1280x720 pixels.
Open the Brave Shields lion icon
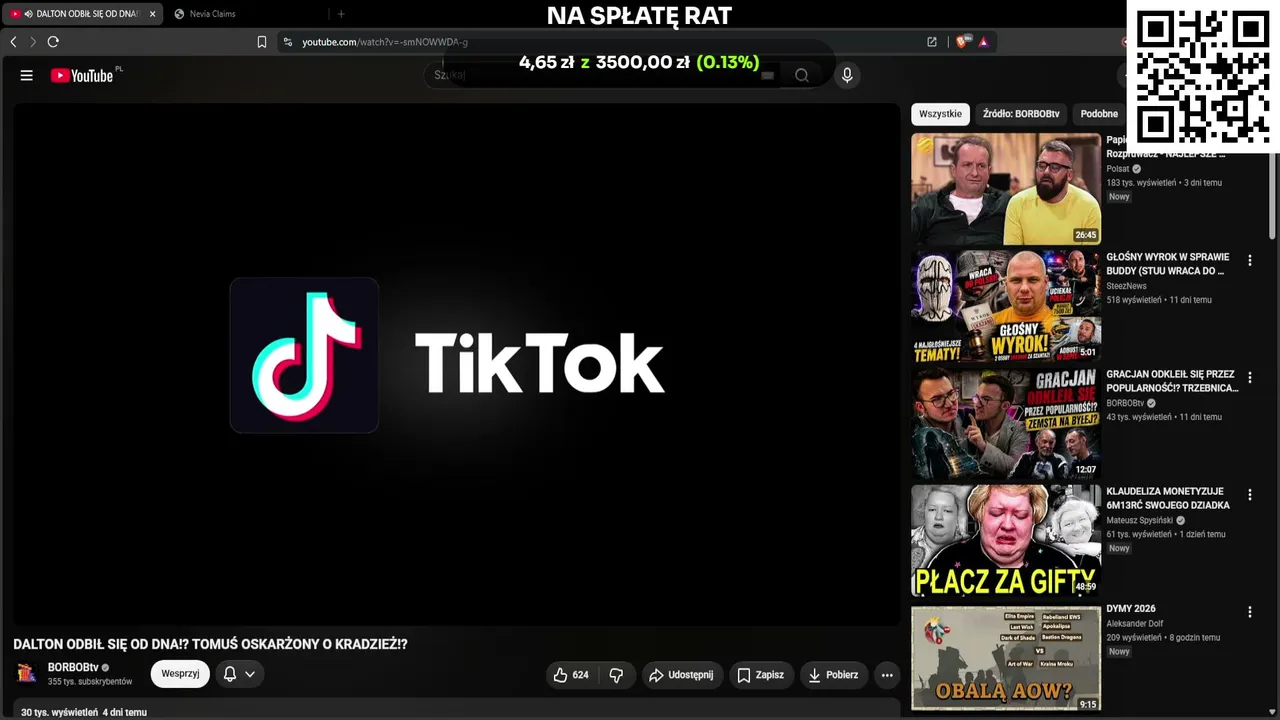(x=963, y=42)
